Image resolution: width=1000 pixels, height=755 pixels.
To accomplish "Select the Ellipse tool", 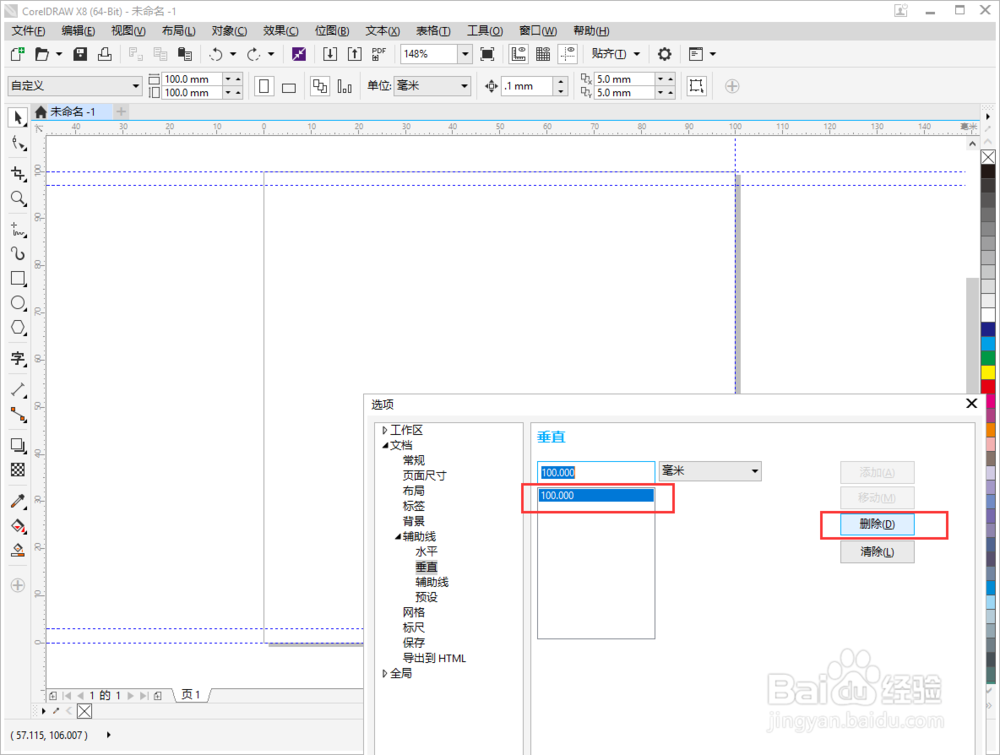I will click(18, 303).
